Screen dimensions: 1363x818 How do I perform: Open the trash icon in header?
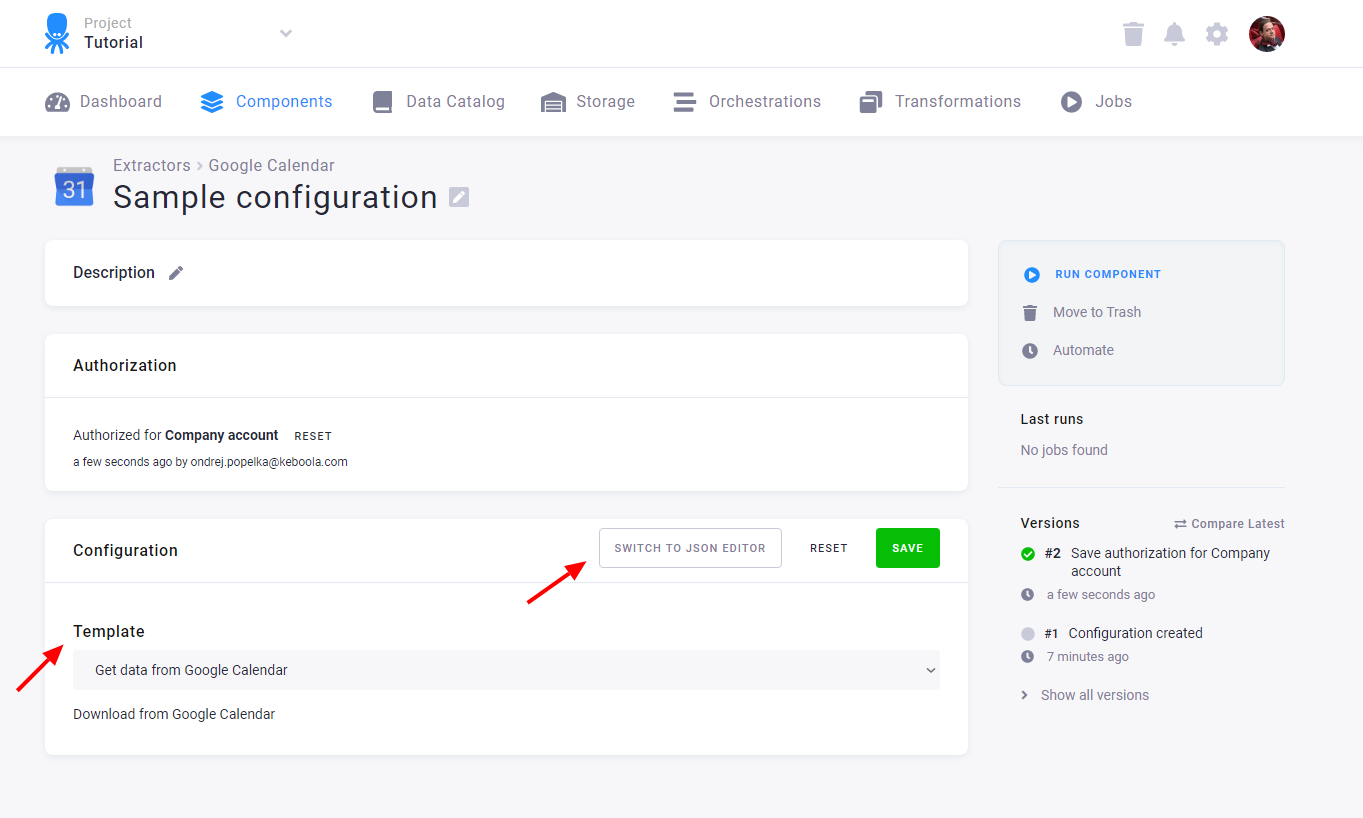pyautogui.click(x=1133, y=34)
